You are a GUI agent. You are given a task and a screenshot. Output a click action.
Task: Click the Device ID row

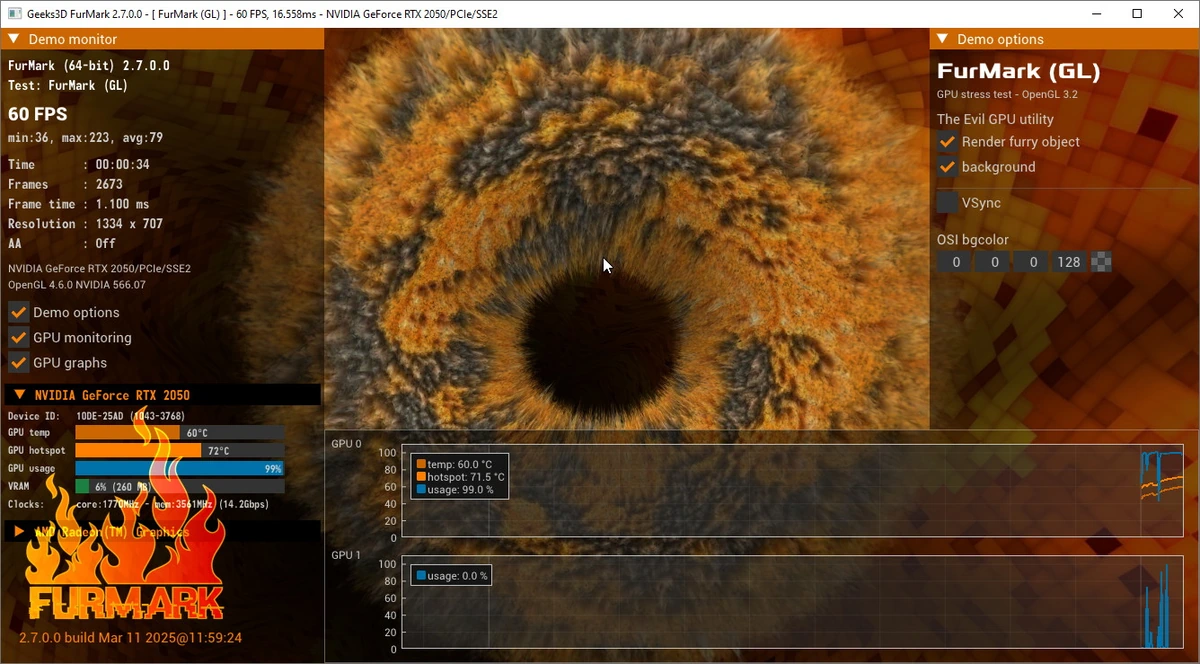(96, 416)
